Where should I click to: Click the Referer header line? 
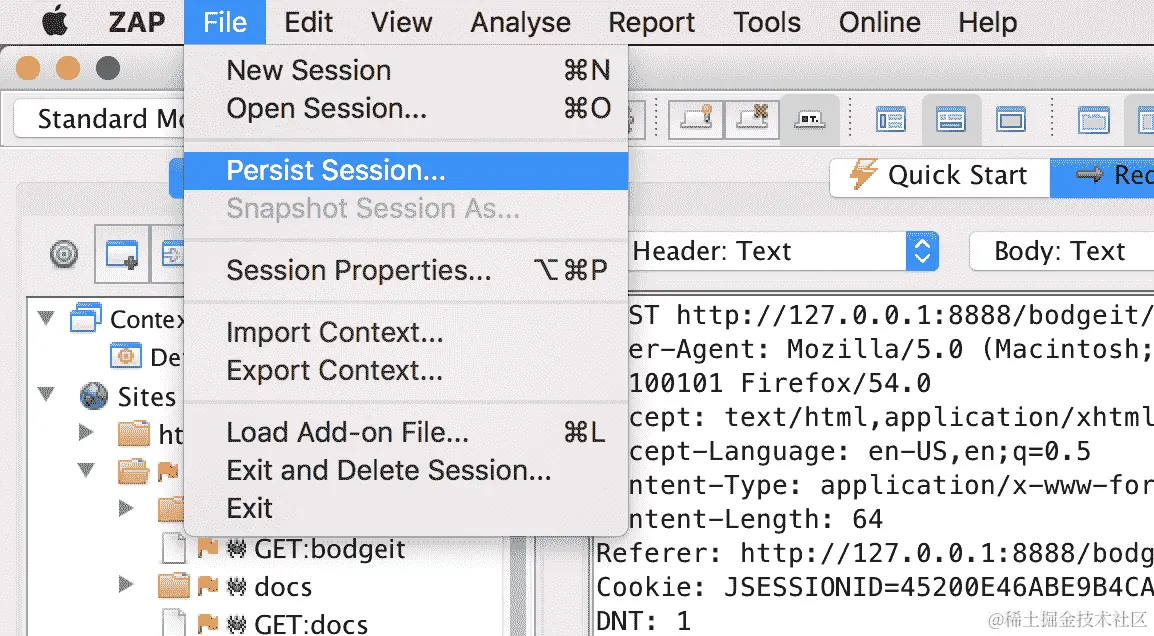point(874,553)
